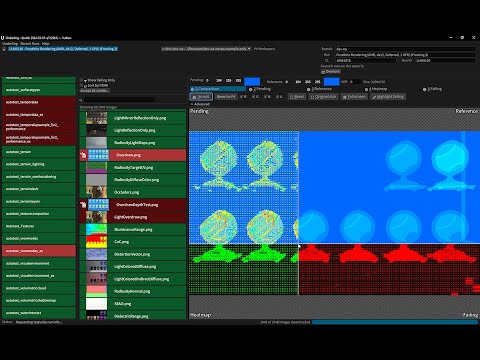The image size is (480, 360).
Task: Open the document icon on Overdraw.png row
Action: (83, 155)
